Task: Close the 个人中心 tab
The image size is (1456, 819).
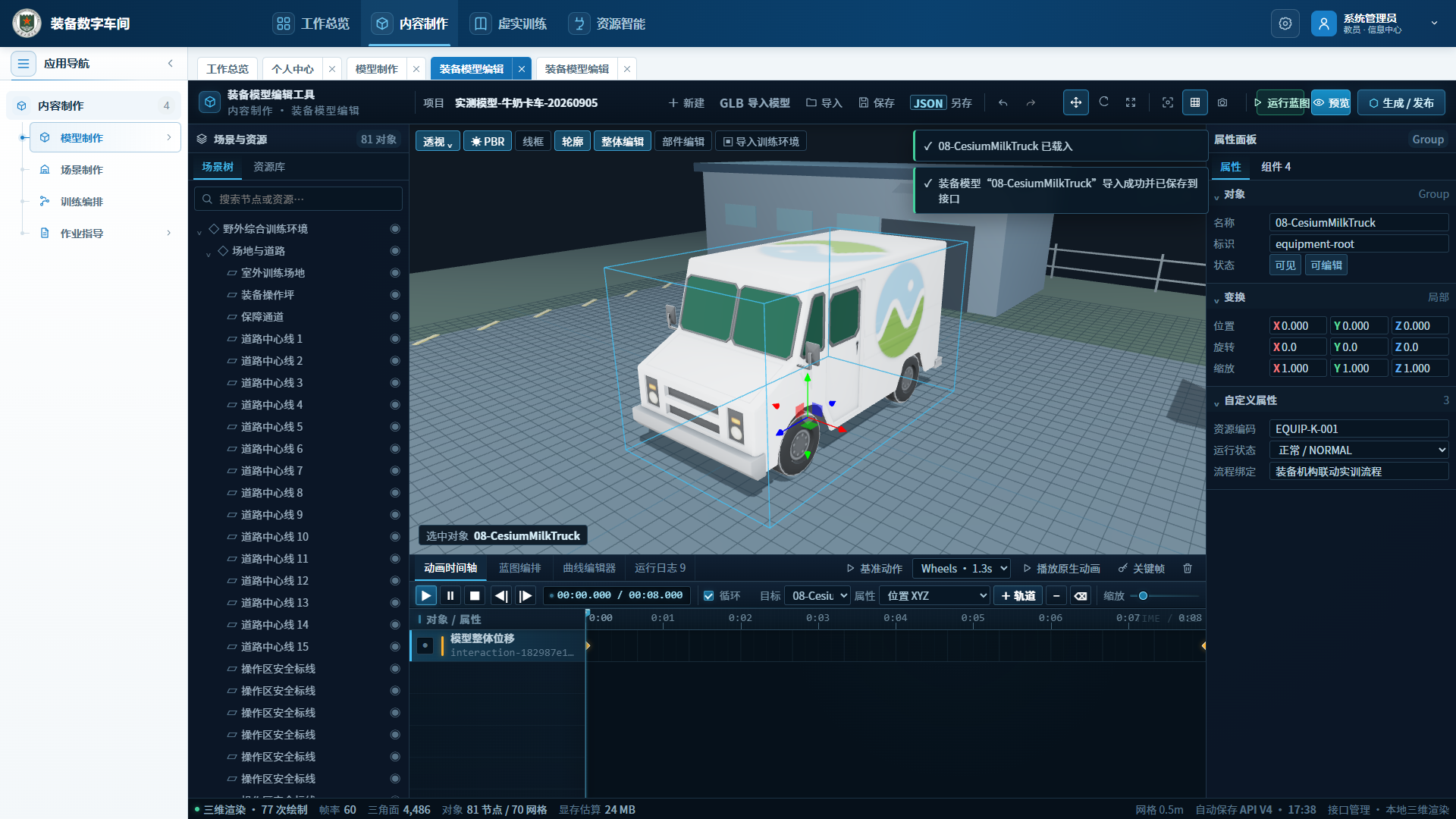Action: (331, 69)
